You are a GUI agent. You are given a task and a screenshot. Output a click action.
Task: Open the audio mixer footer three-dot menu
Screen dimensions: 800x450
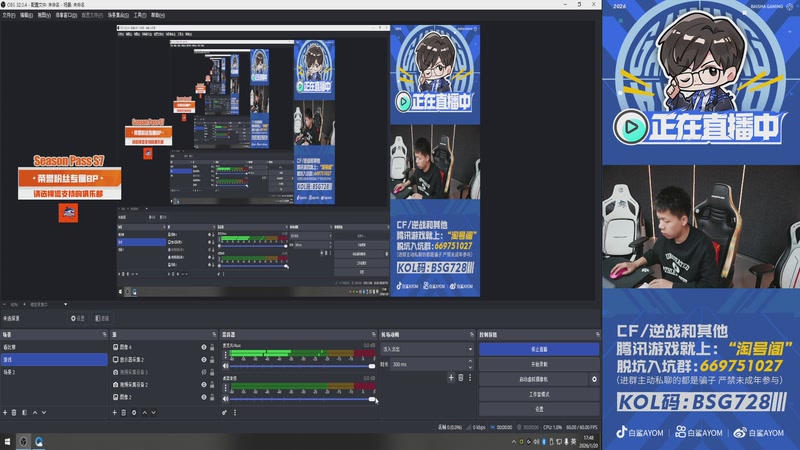click(235, 412)
